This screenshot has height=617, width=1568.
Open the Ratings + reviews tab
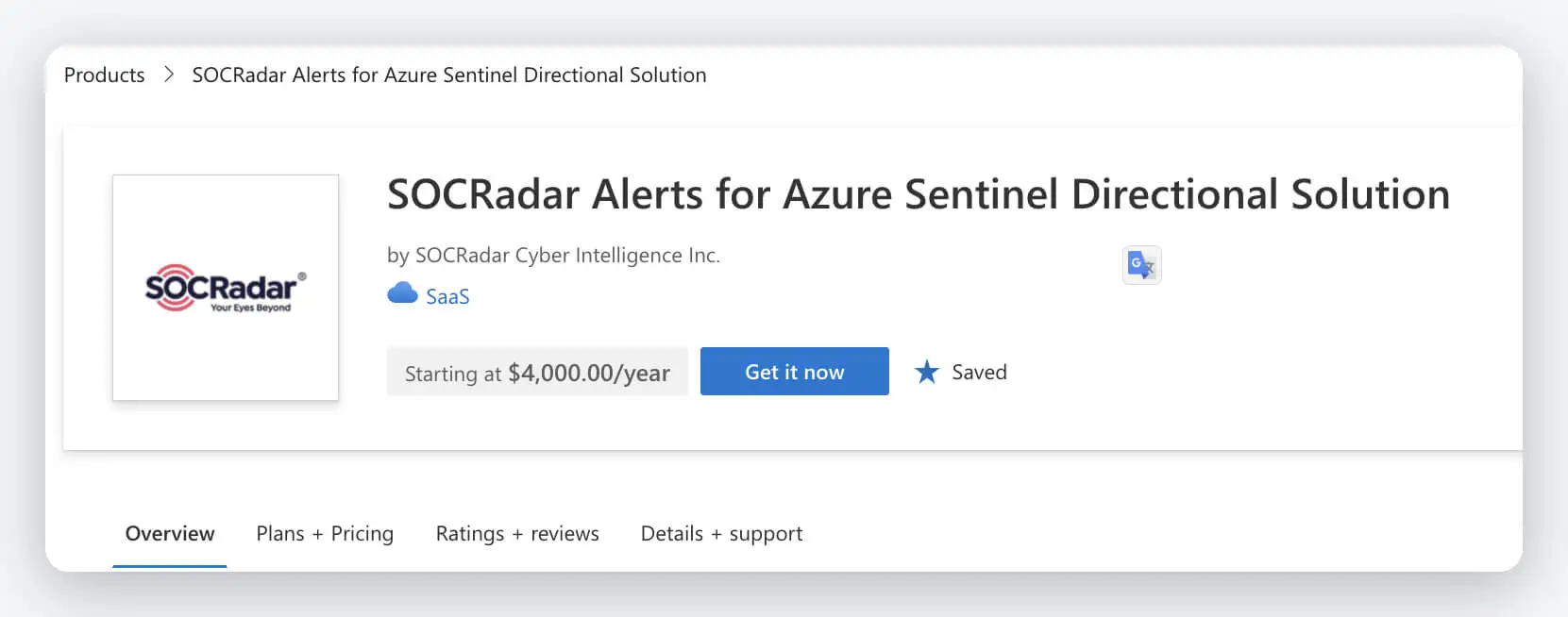517,533
